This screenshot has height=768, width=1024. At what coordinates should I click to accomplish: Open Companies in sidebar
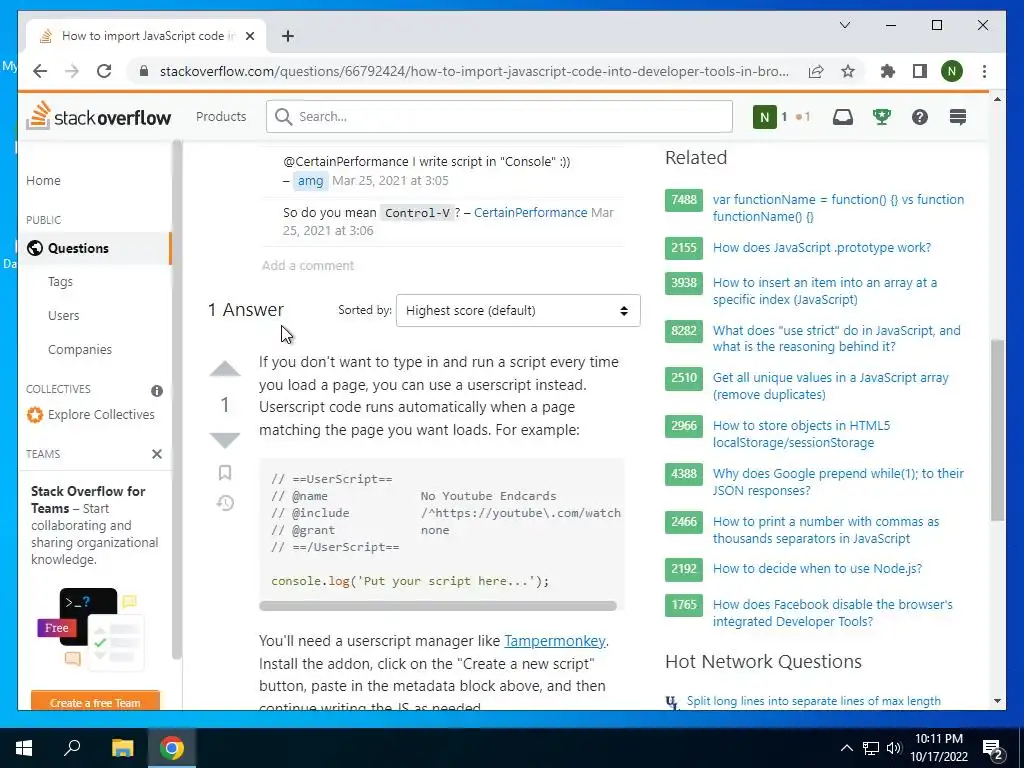pyautogui.click(x=80, y=349)
